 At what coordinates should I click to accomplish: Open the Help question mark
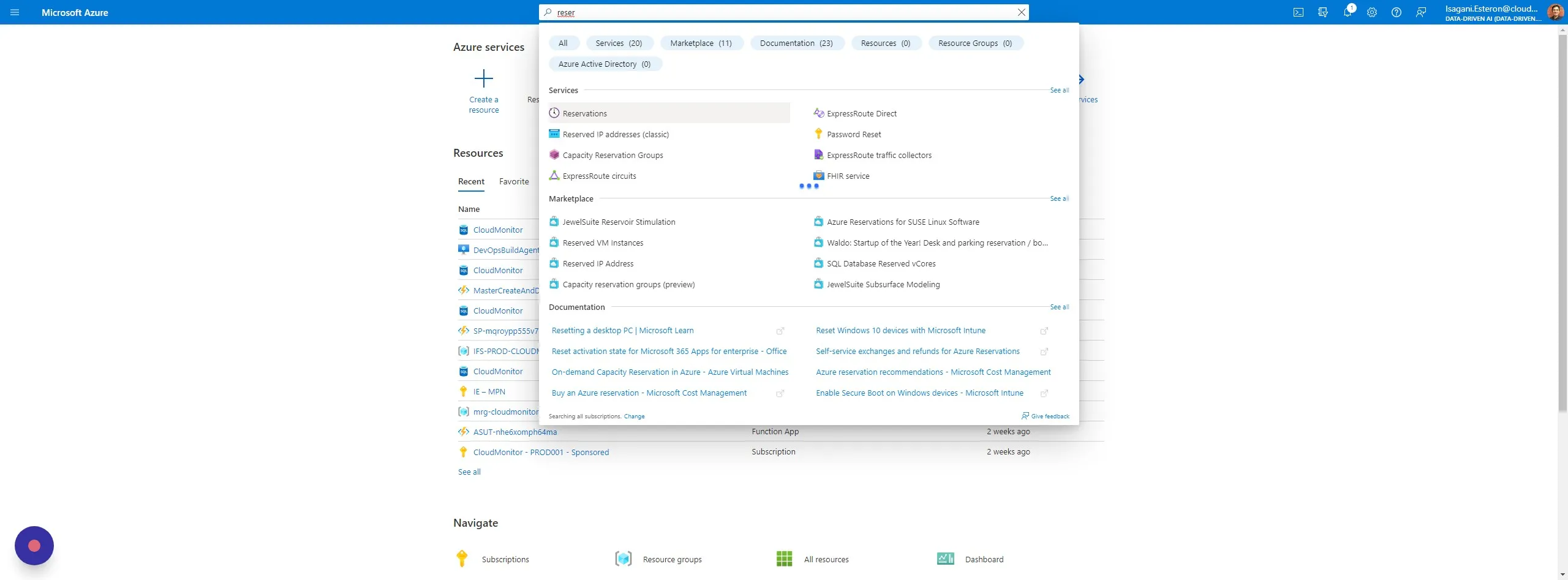click(1396, 12)
